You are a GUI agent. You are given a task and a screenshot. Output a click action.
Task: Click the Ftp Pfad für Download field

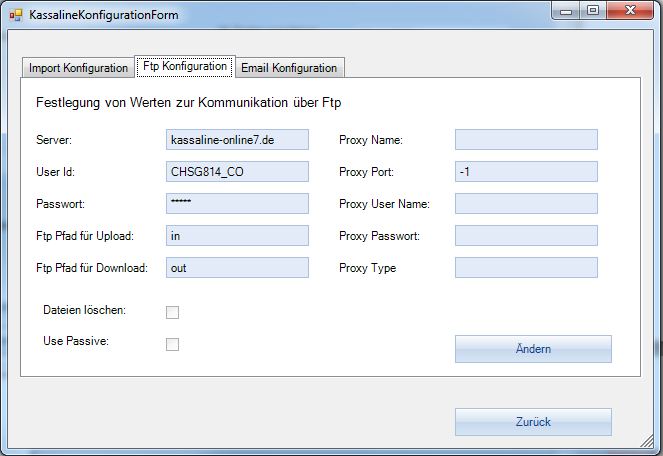point(238,268)
